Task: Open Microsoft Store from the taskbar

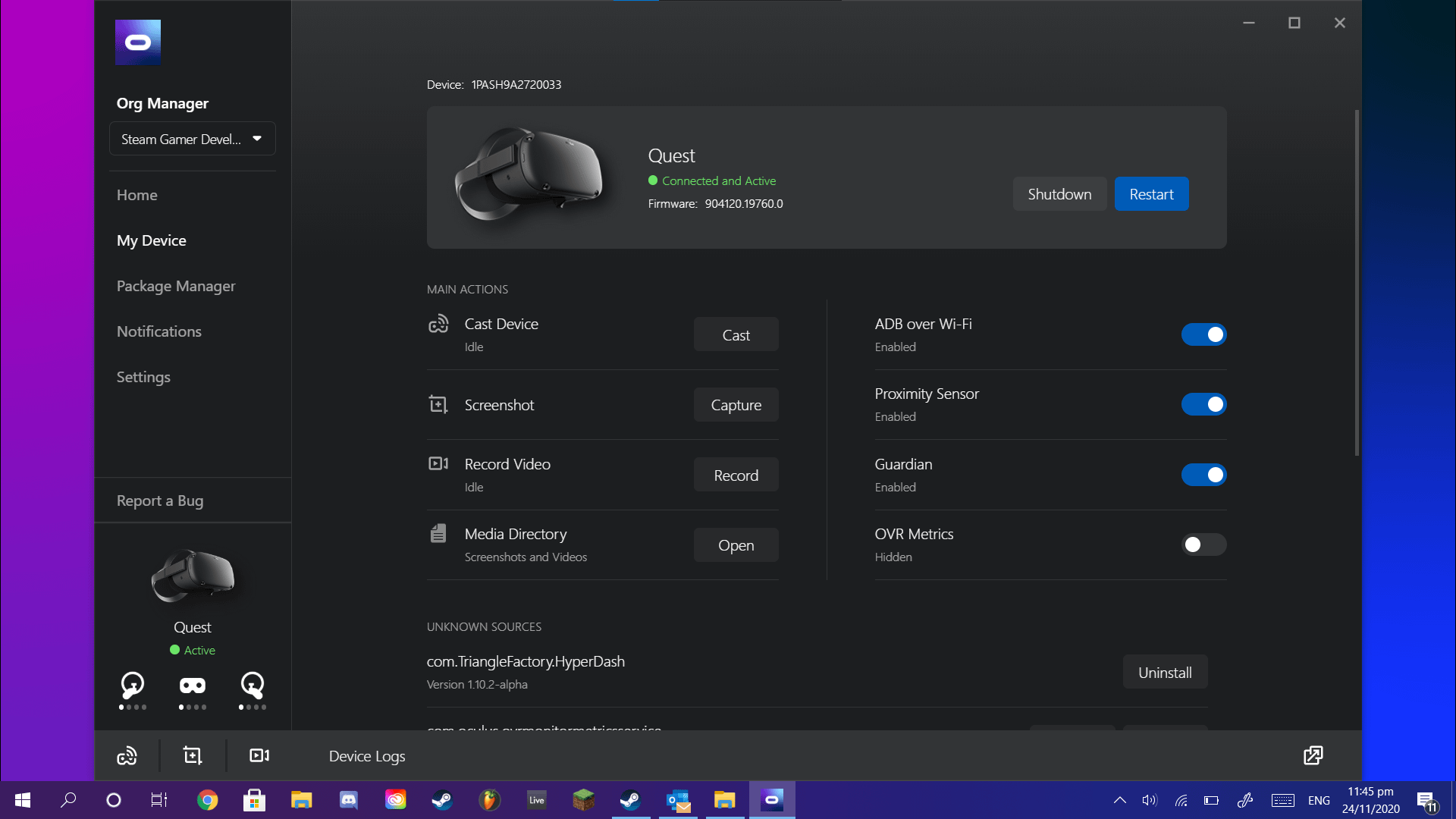Action: coord(254,800)
